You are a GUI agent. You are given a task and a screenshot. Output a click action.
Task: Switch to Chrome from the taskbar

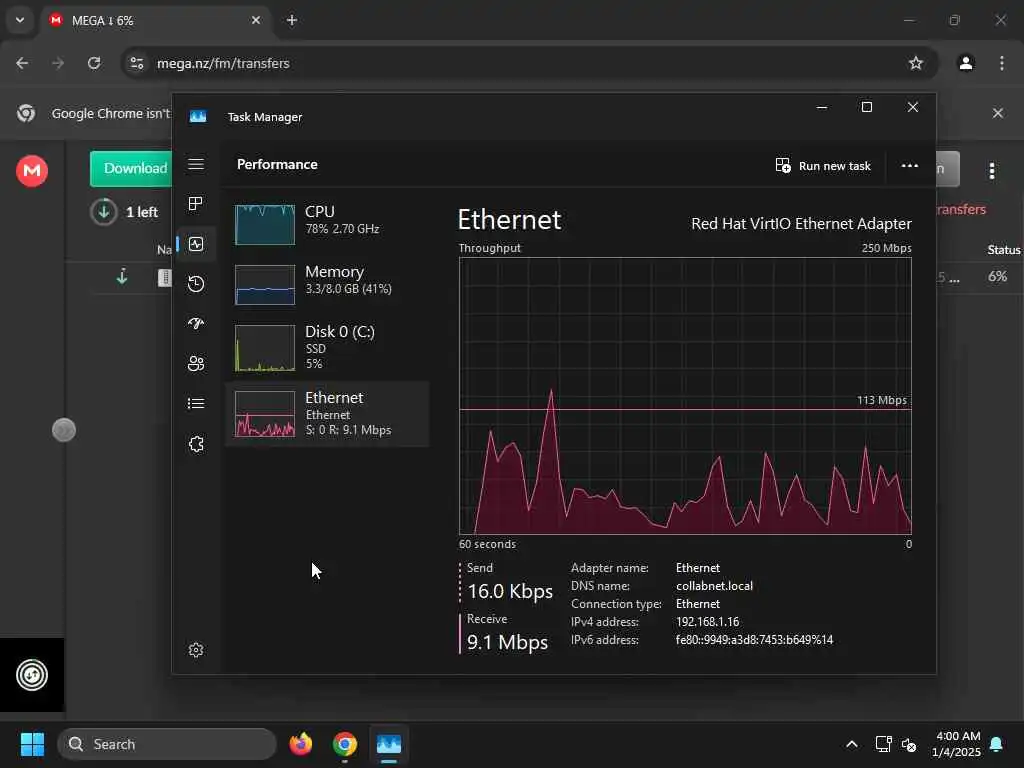(x=345, y=744)
